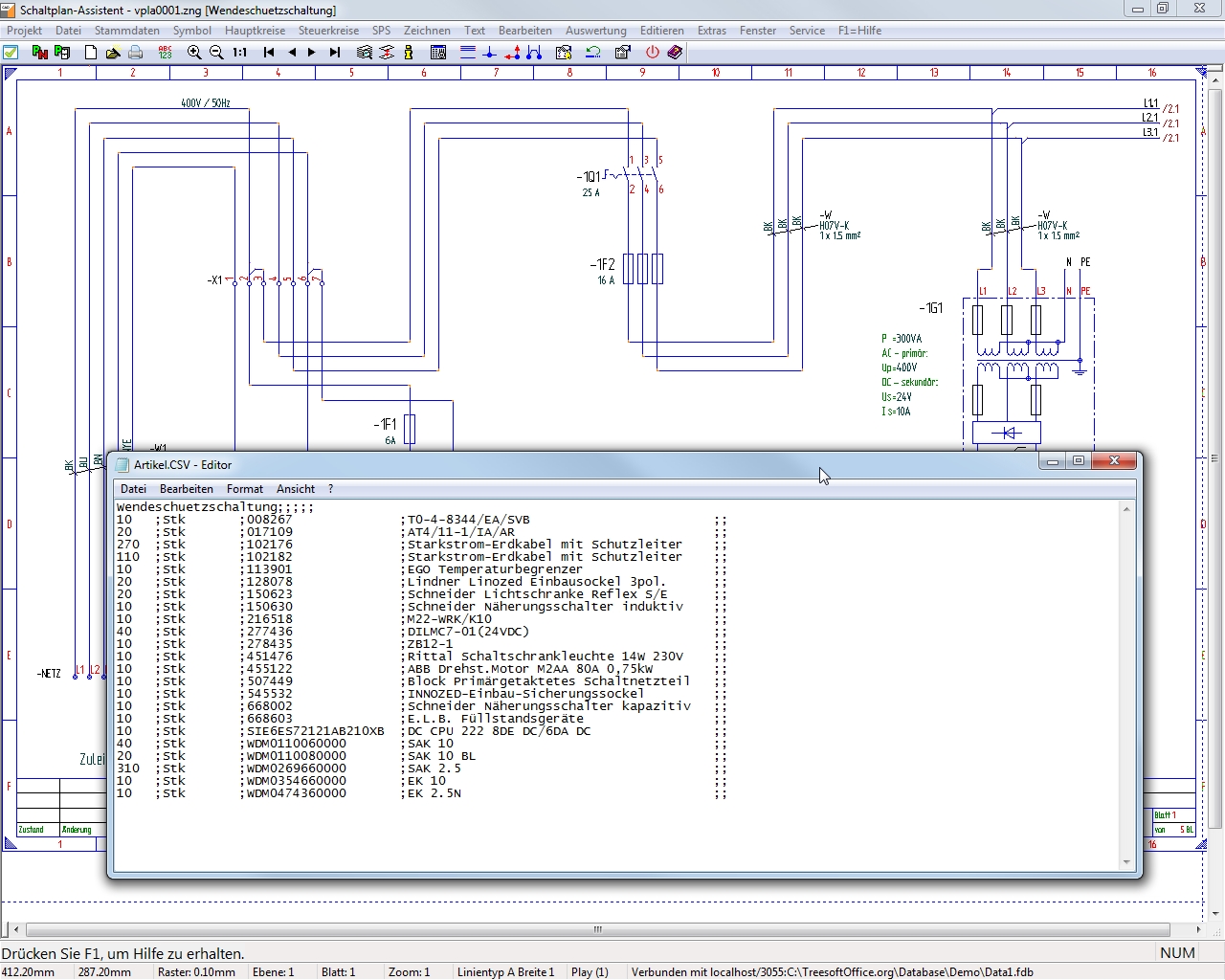Screen dimensions: 1225x980
Task: Click the green checkmark toolbar icon
Action: [x=11, y=53]
